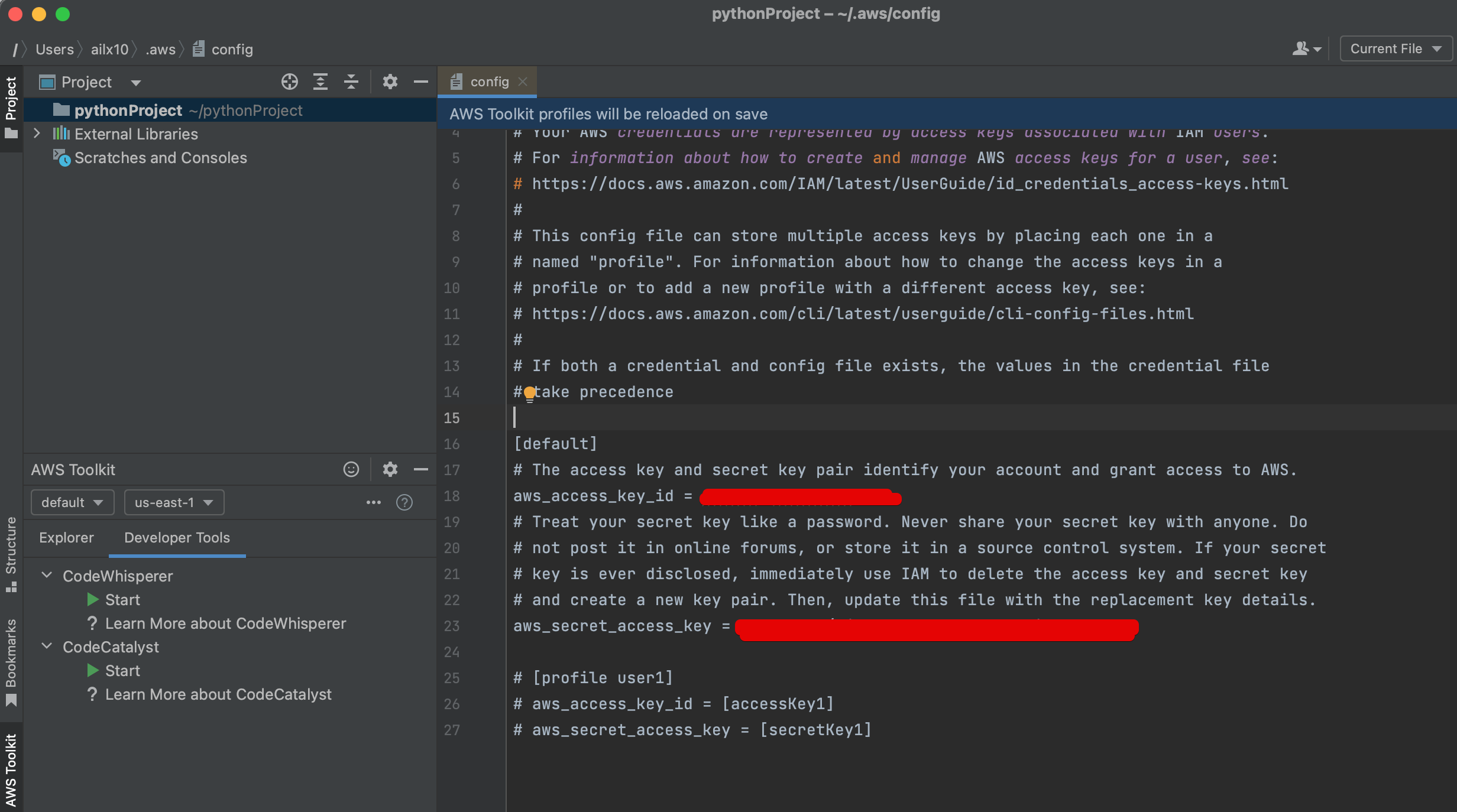The width and height of the screenshot is (1457, 812).
Task: Open Learn More about CodeWhisperer
Action: [226, 623]
